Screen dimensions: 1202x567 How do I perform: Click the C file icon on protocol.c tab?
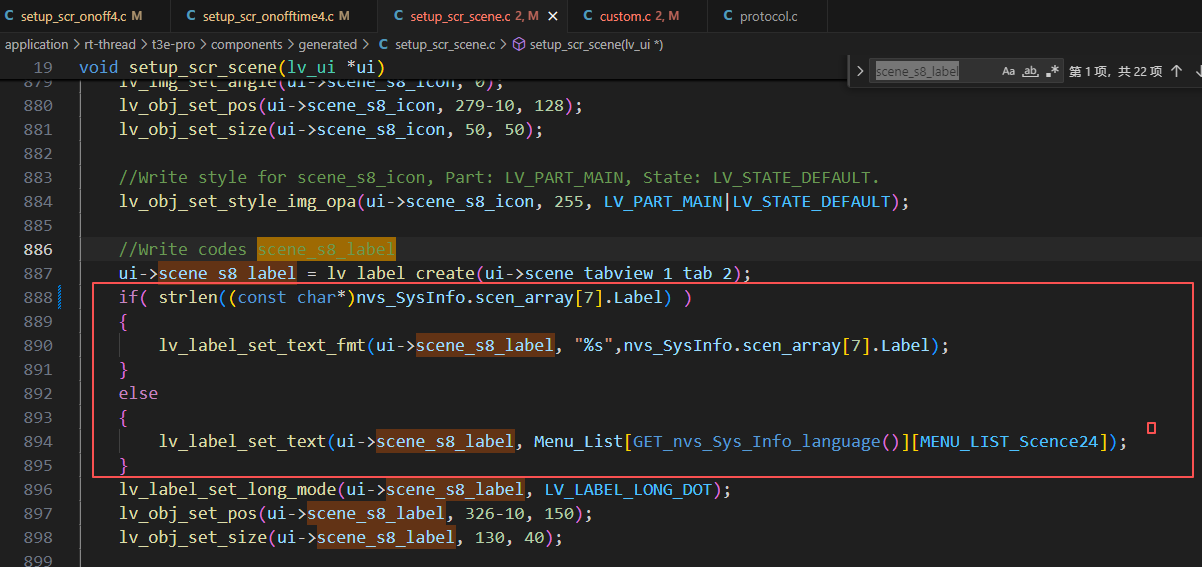coord(727,16)
